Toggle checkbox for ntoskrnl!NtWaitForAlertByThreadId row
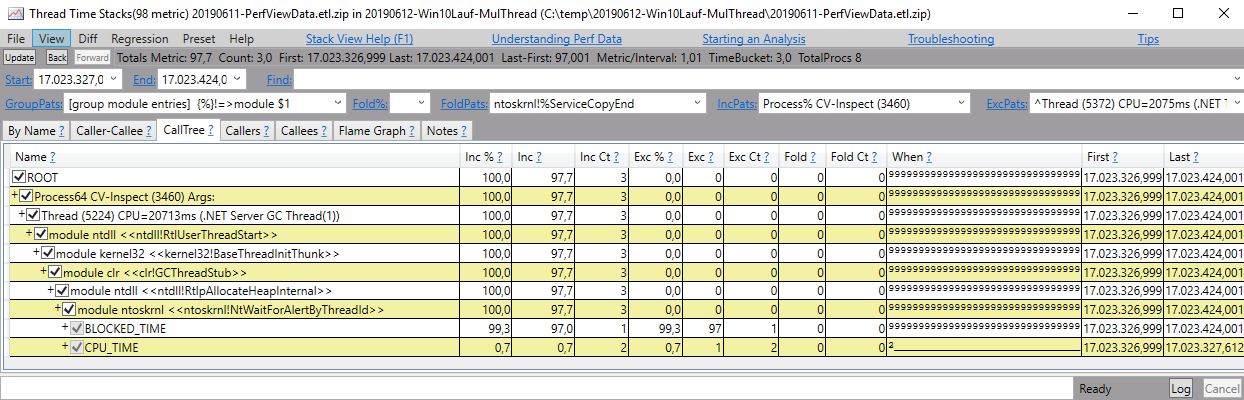 pos(70,309)
